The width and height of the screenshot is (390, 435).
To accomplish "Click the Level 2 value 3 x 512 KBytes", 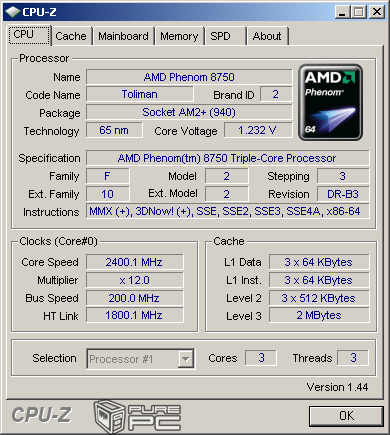I will 319,298.
